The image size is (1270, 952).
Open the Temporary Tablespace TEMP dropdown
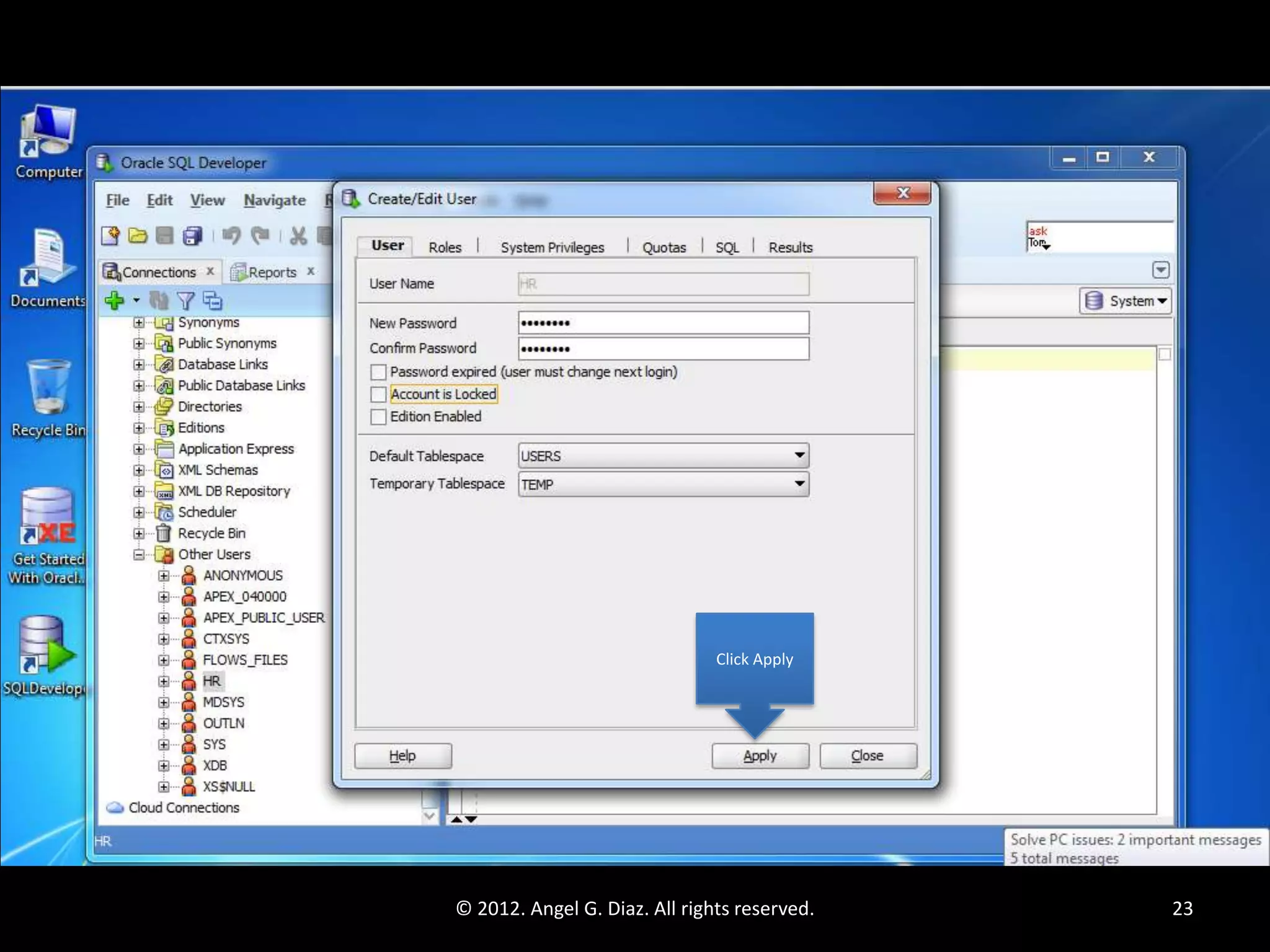tap(799, 483)
